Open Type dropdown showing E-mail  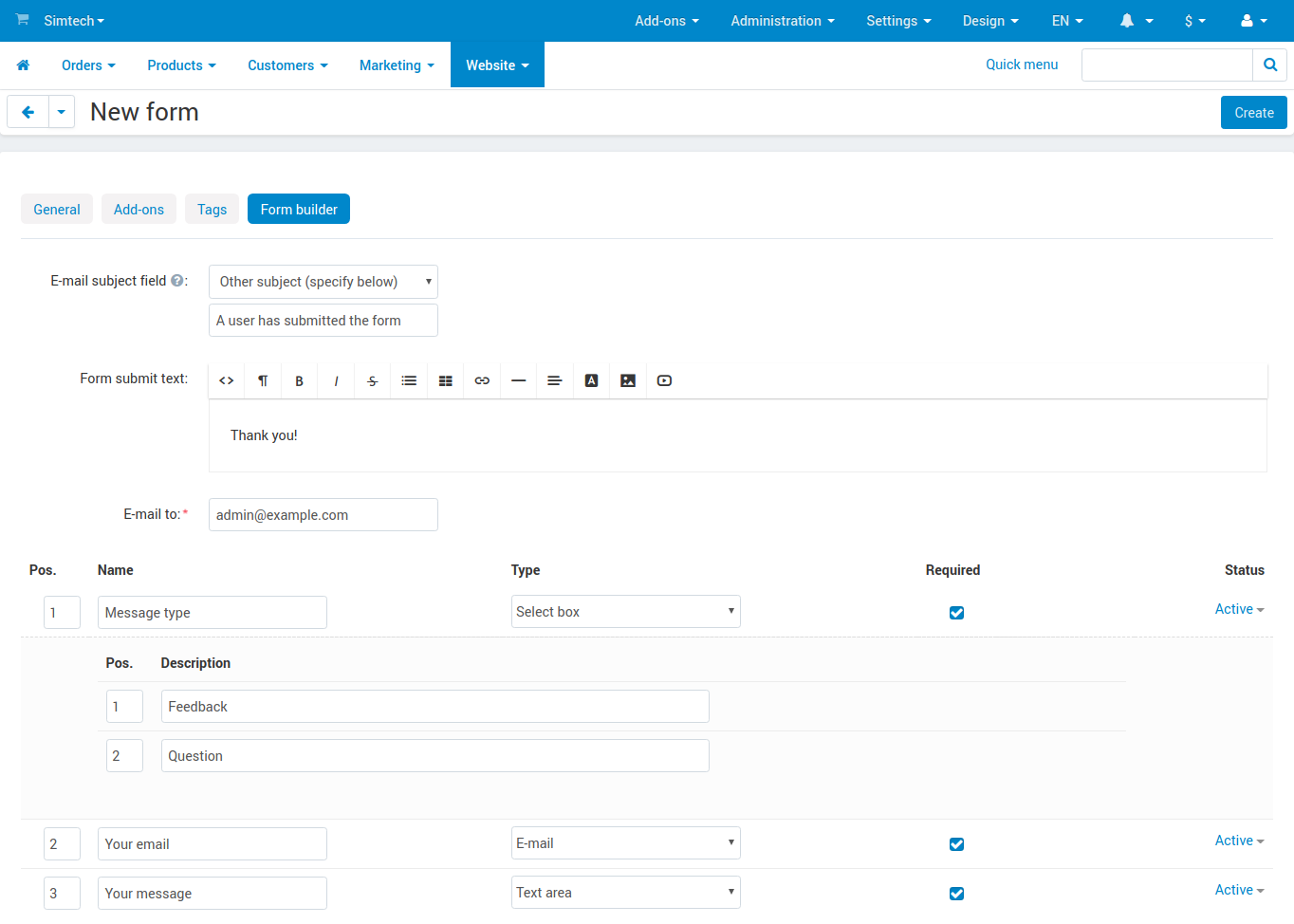click(x=626, y=843)
